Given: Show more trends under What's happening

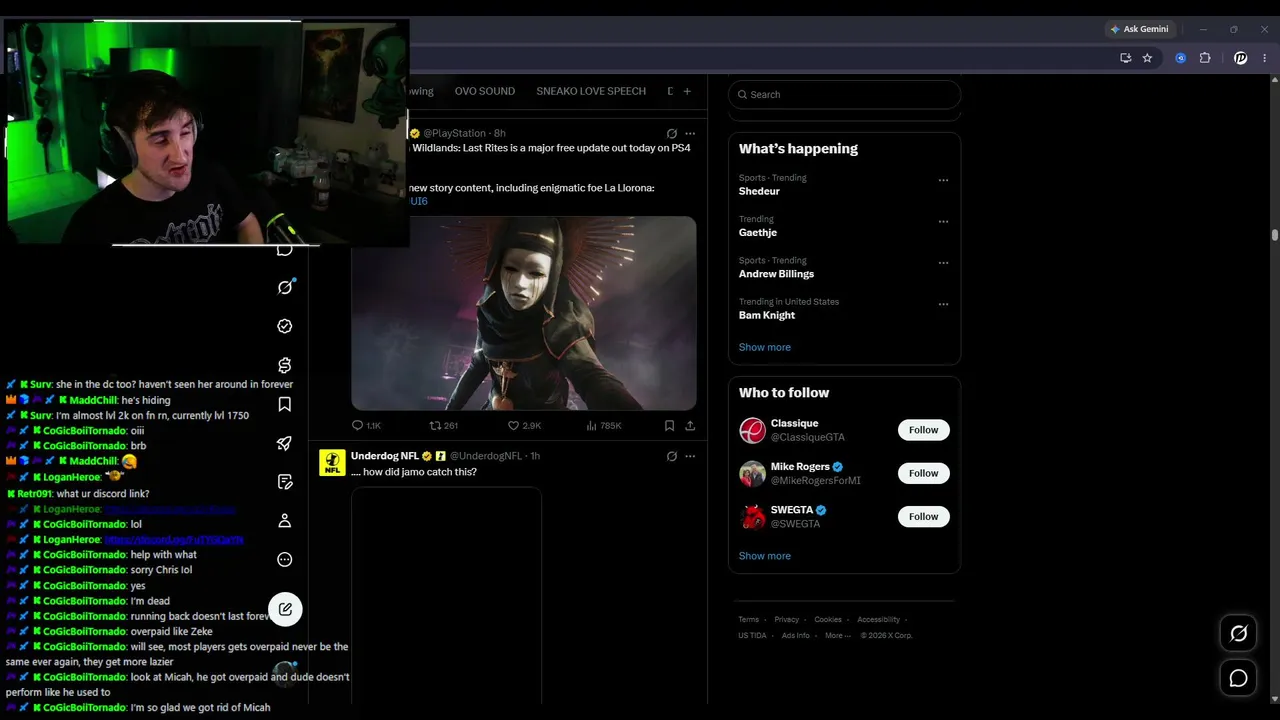Looking at the screenshot, I should [x=765, y=347].
